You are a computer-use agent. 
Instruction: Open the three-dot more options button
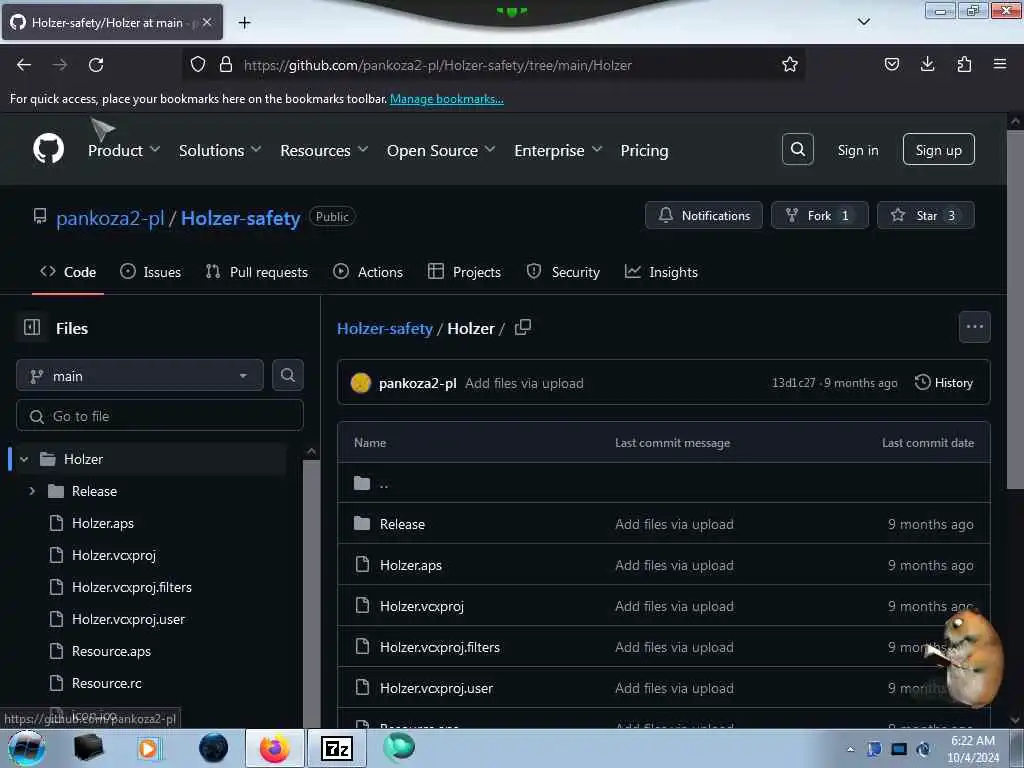tap(974, 327)
